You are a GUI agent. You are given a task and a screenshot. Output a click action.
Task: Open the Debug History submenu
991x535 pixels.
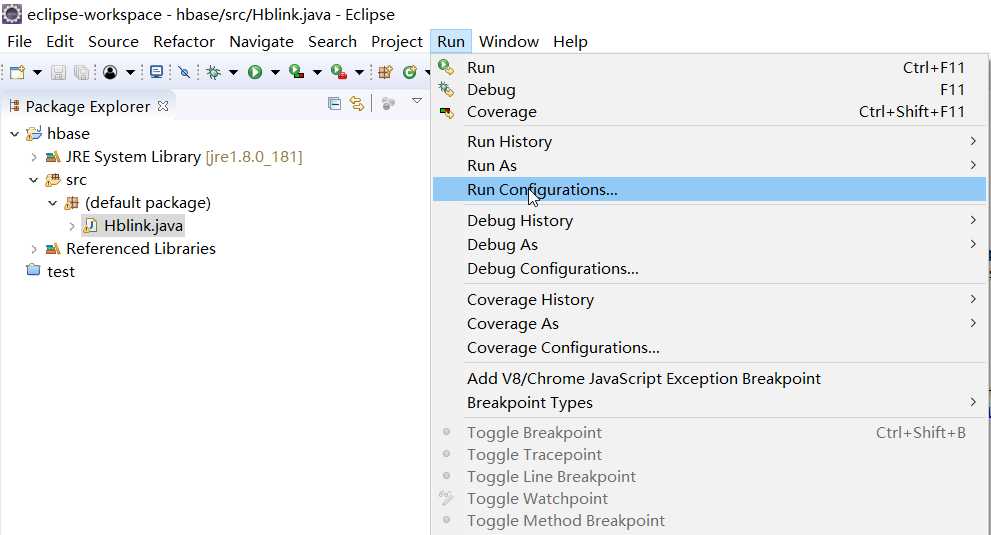(x=709, y=221)
